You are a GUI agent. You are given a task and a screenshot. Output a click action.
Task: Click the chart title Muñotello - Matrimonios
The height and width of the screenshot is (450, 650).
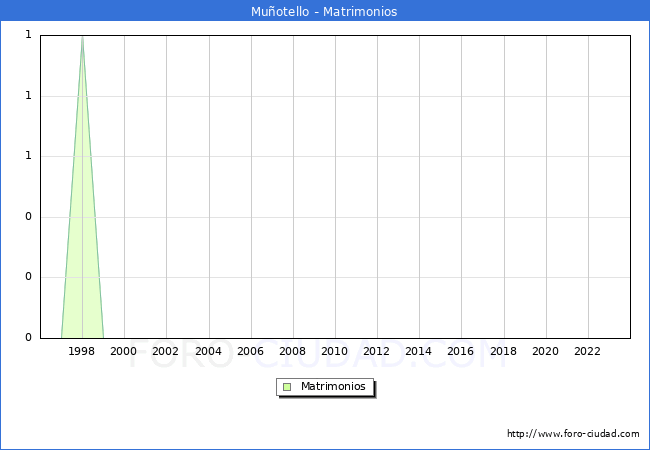[x=324, y=12]
